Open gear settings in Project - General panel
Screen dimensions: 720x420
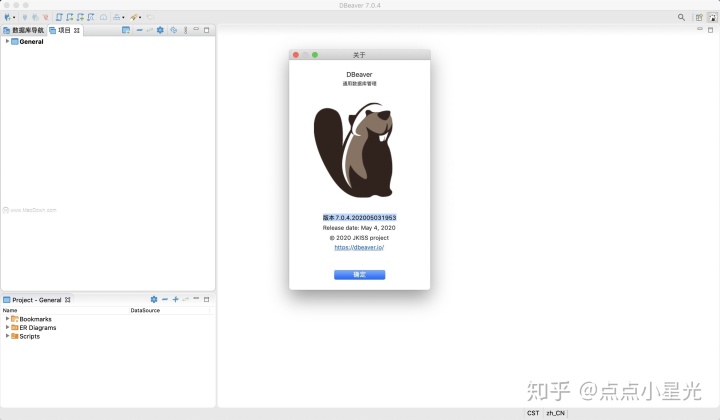(x=154, y=299)
